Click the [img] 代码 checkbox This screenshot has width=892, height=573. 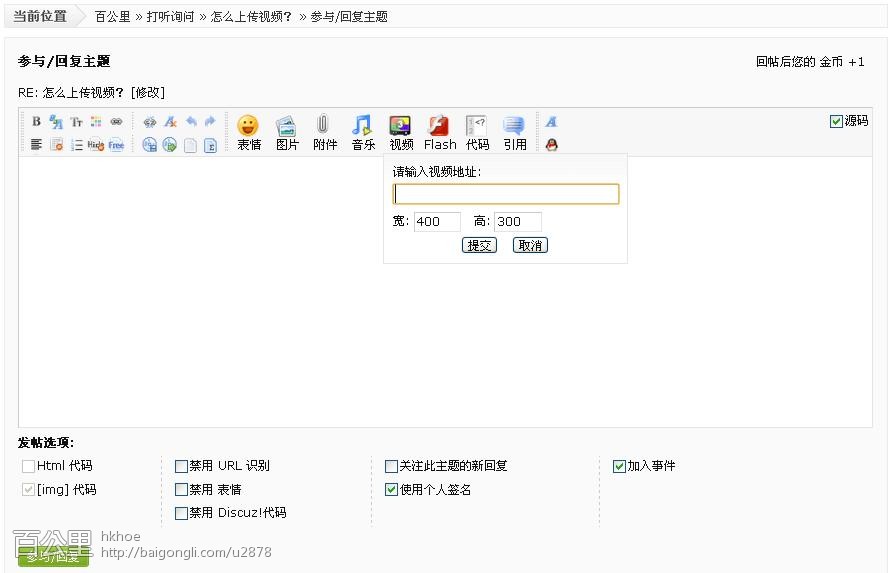click(x=28, y=489)
